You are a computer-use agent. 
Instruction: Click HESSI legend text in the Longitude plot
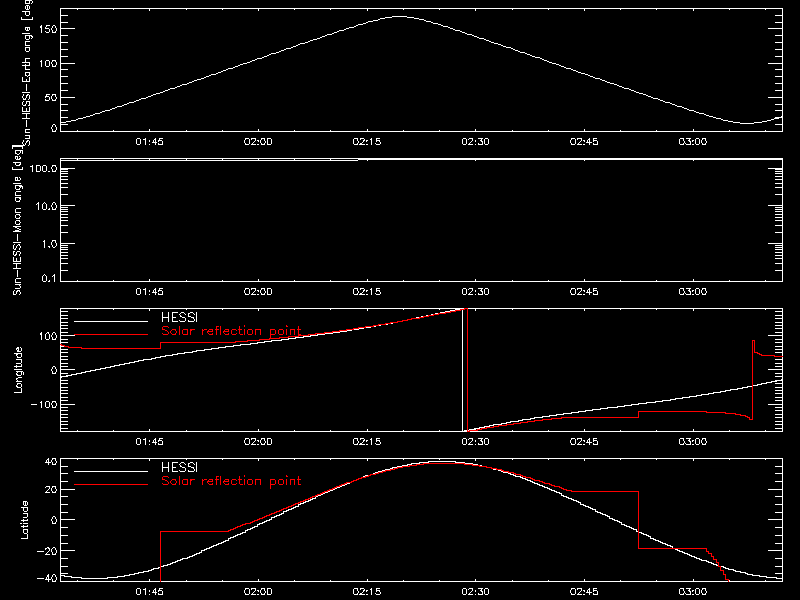[x=180, y=317]
